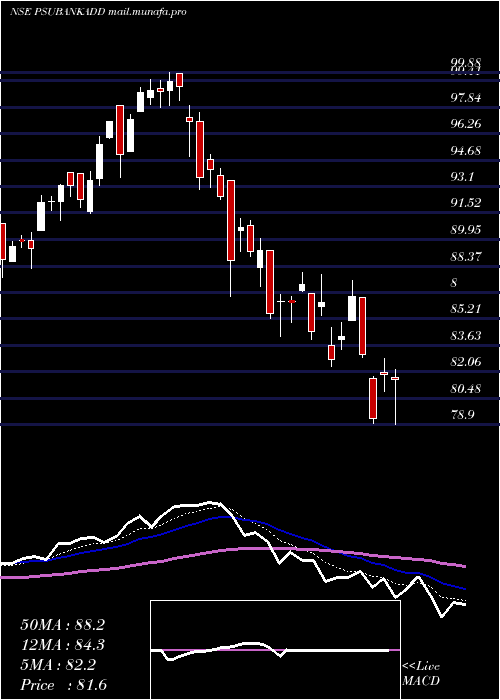Click the 50MA : 88.2 readout
The height and width of the screenshot is (700, 500).
point(62,625)
